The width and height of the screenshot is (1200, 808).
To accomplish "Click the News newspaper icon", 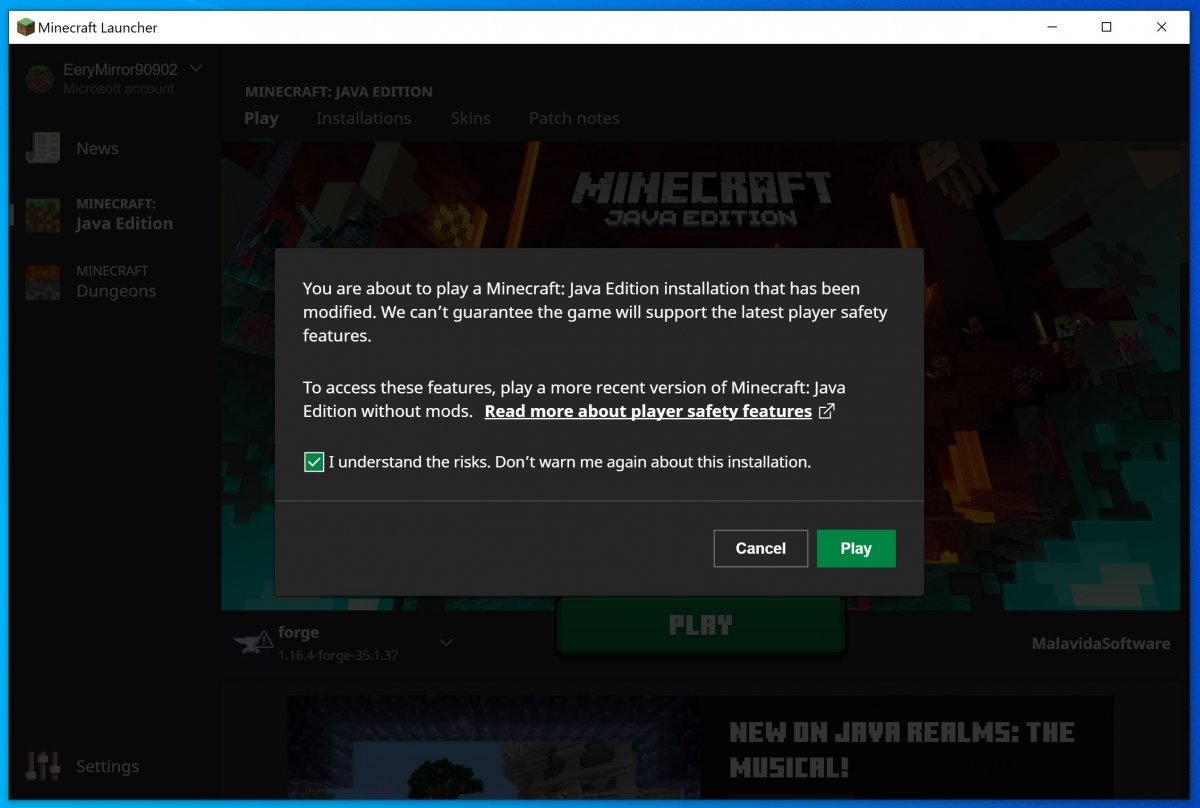I will click(x=43, y=148).
